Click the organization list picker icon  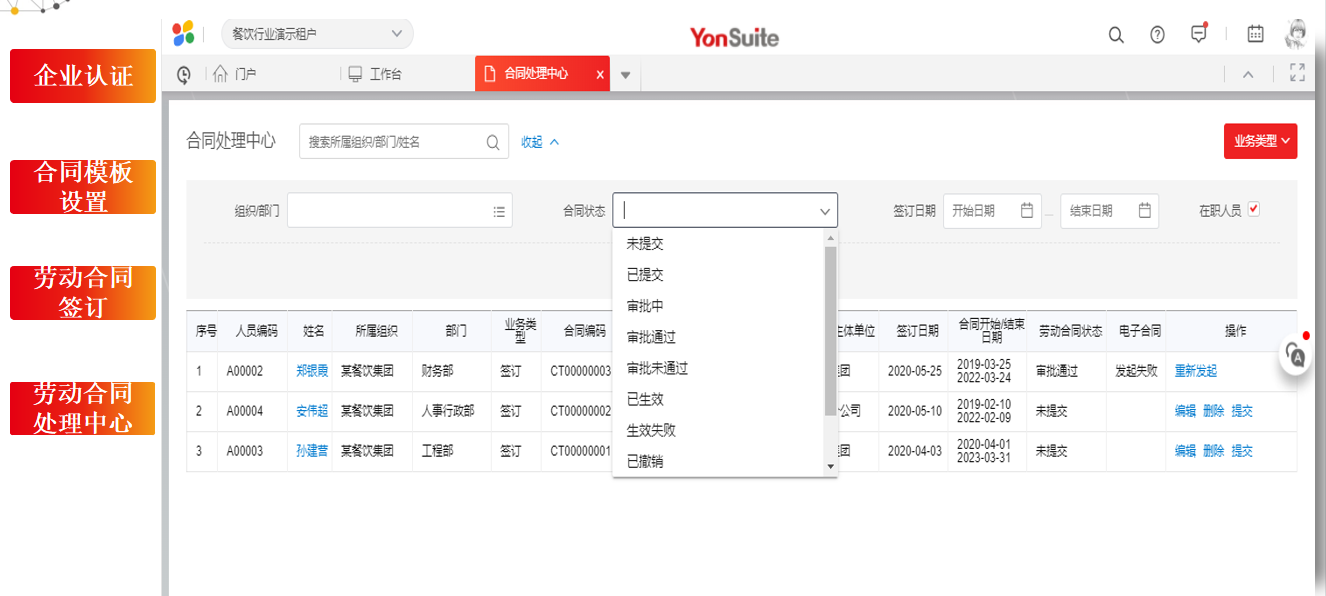tap(499, 211)
